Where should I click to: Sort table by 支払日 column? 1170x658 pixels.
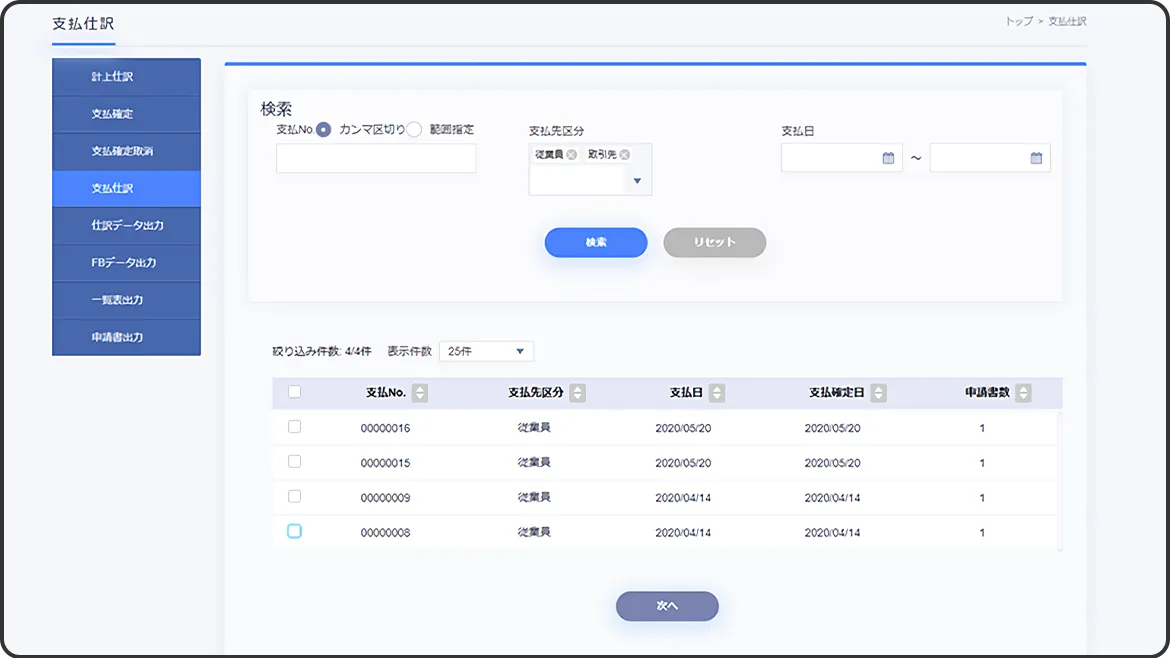[717, 394]
